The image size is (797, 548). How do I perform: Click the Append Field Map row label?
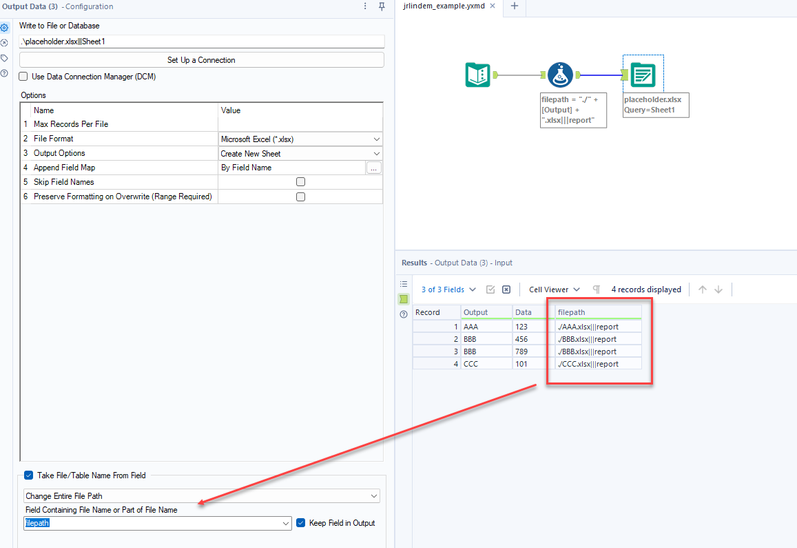[x=65, y=168]
